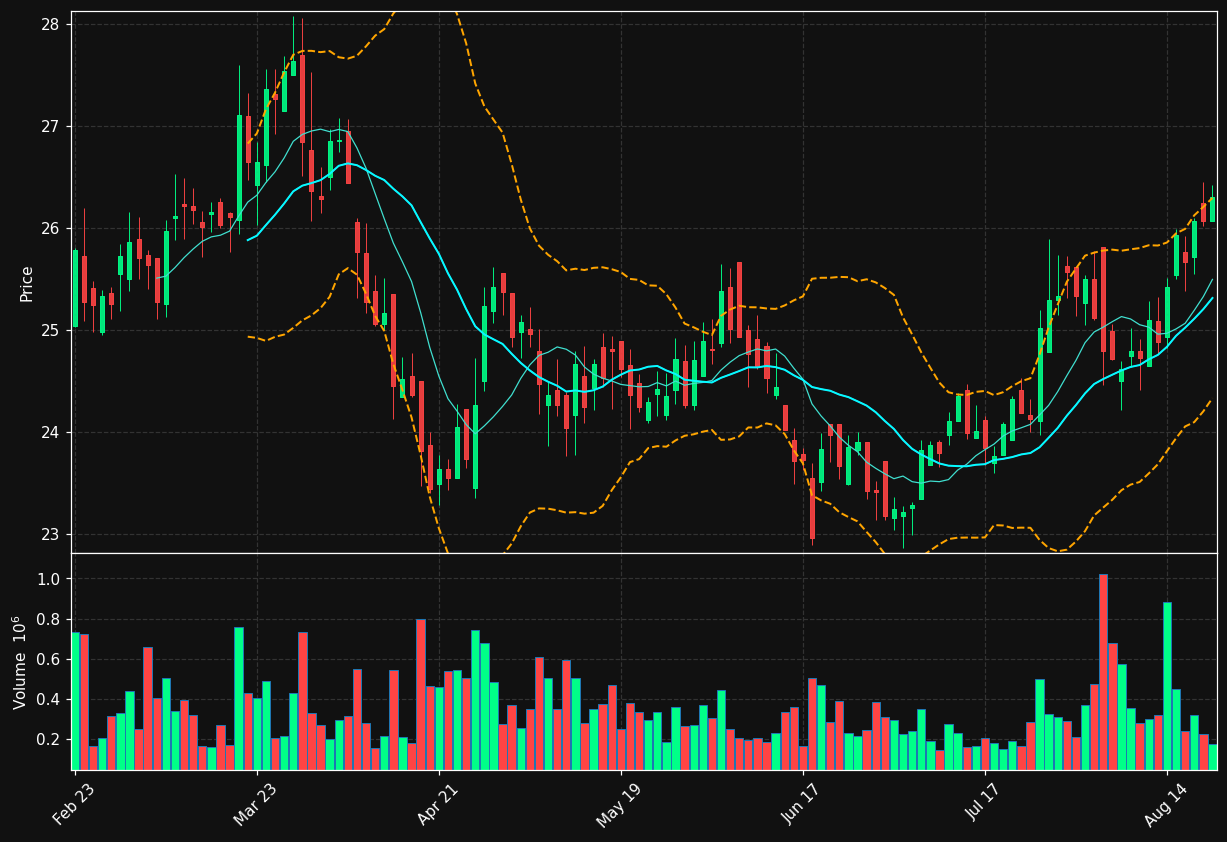Click the 25 price axis label
The height and width of the screenshot is (842, 1227).
pyautogui.click(x=50, y=330)
